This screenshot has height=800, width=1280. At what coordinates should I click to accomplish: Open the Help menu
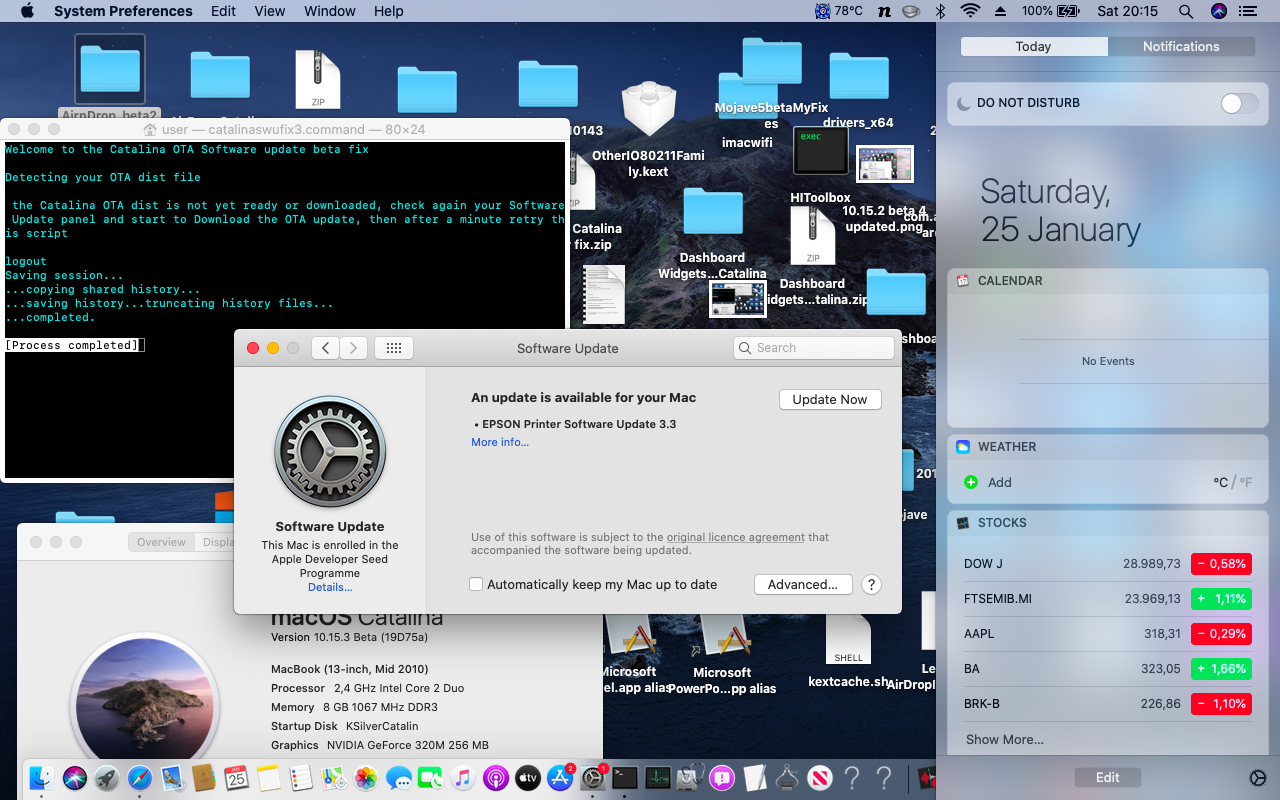tap(389, 11)
